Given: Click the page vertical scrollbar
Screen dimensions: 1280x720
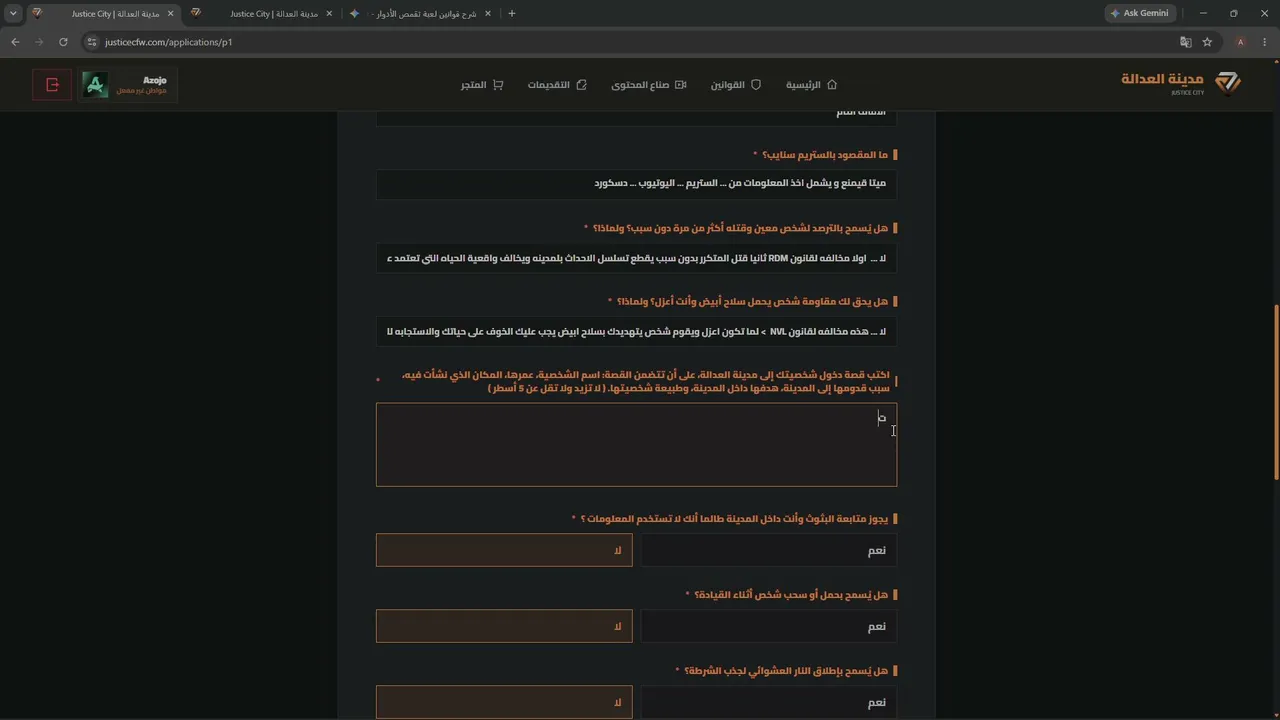Looking at the screenshot, I should [1275, 390].
